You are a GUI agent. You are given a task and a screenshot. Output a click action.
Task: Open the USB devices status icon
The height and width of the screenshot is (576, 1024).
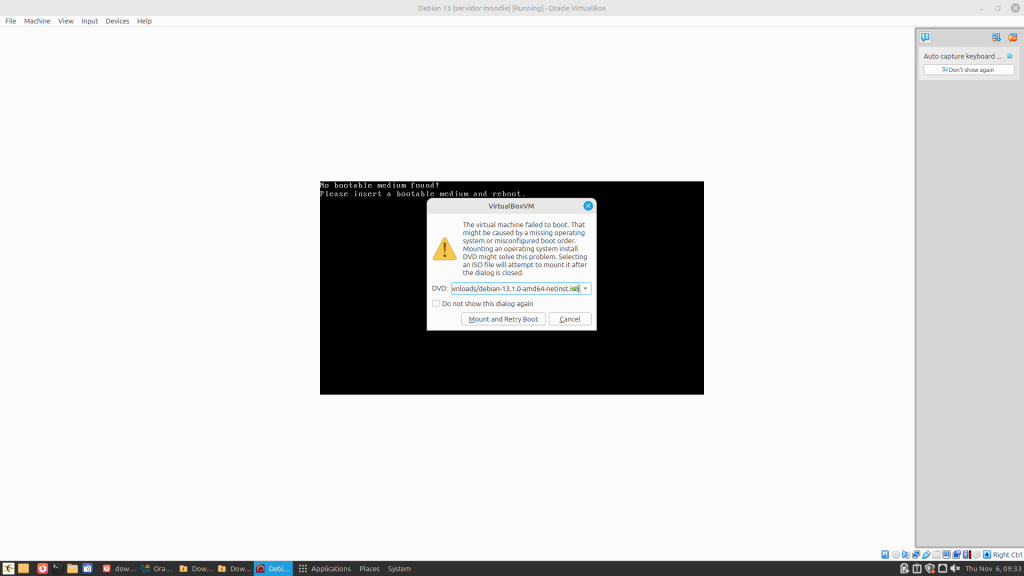[927, 554]
